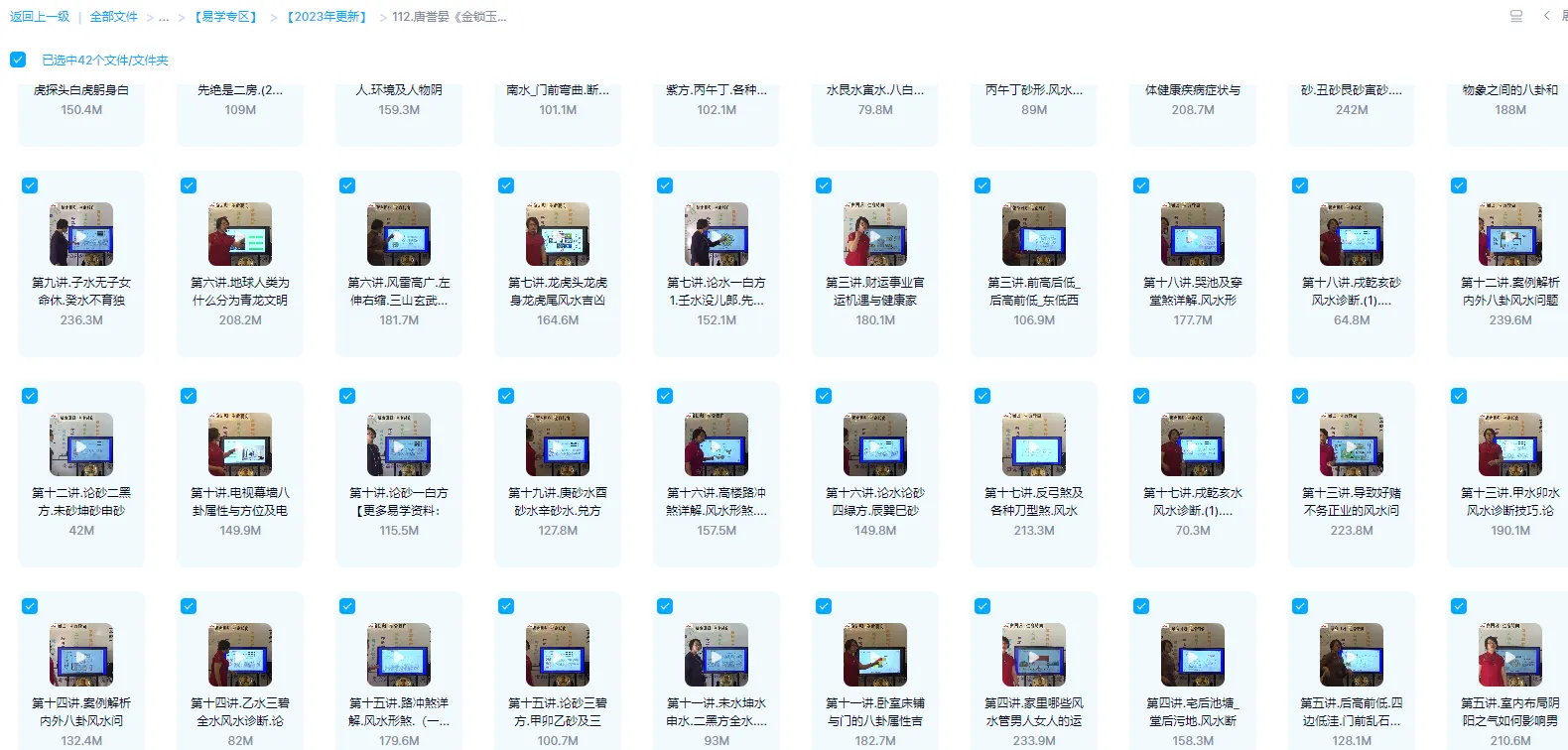Open 全部文件 breadcrumb
This screenshot has width=1568, height=750.
click(114, 17)
